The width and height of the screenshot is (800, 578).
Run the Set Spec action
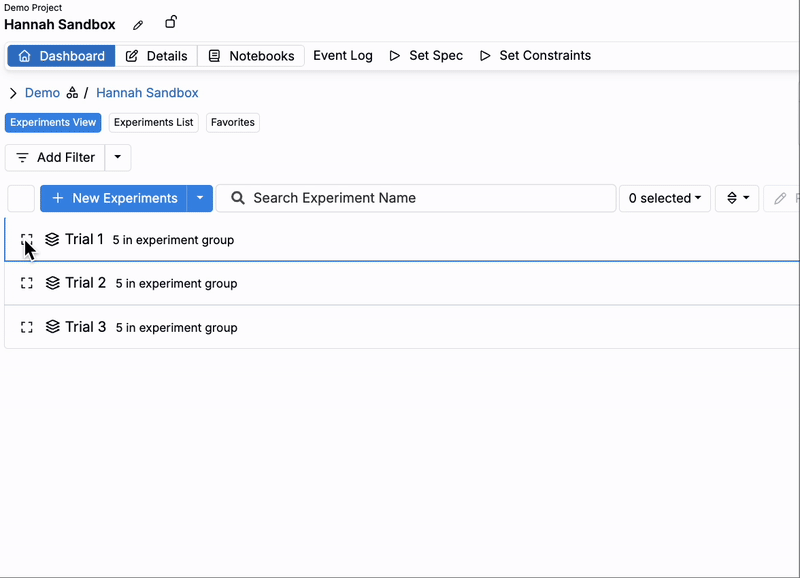coord(426,56)
